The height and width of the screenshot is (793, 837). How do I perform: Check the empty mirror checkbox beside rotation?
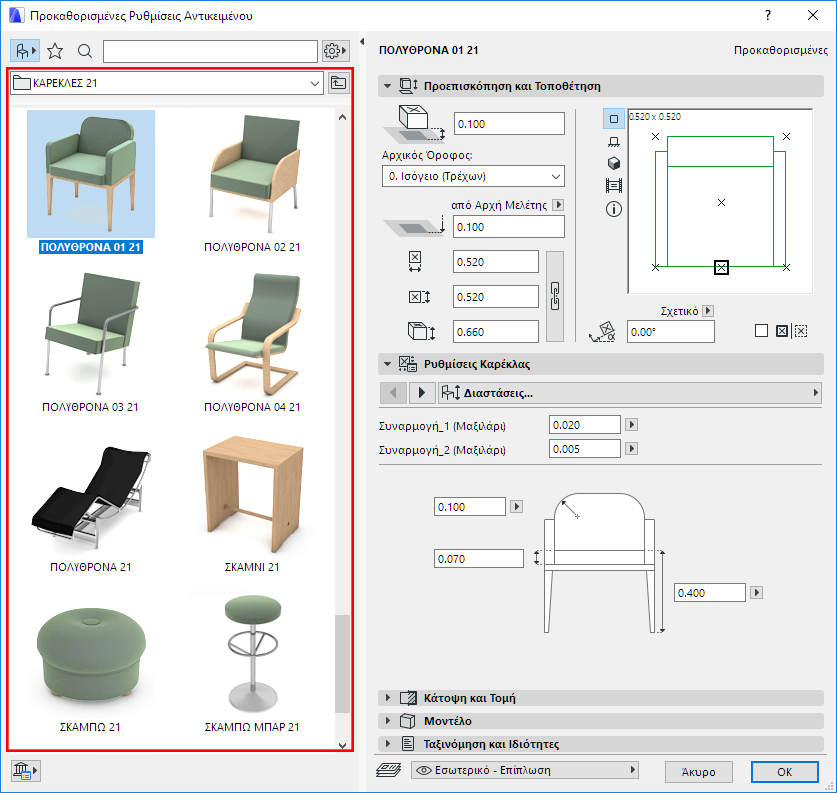click(762, 331)
